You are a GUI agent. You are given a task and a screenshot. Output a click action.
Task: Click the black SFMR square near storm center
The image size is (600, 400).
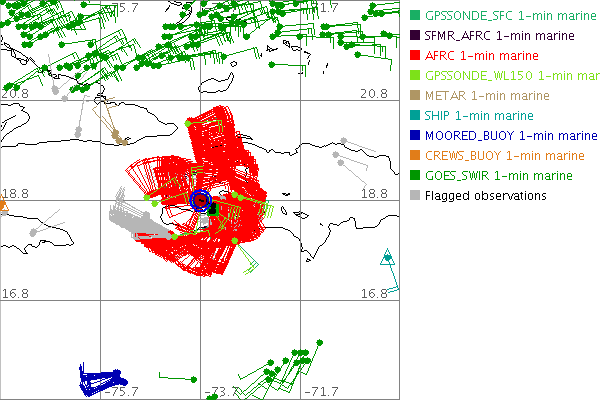[x=214, y=207]
